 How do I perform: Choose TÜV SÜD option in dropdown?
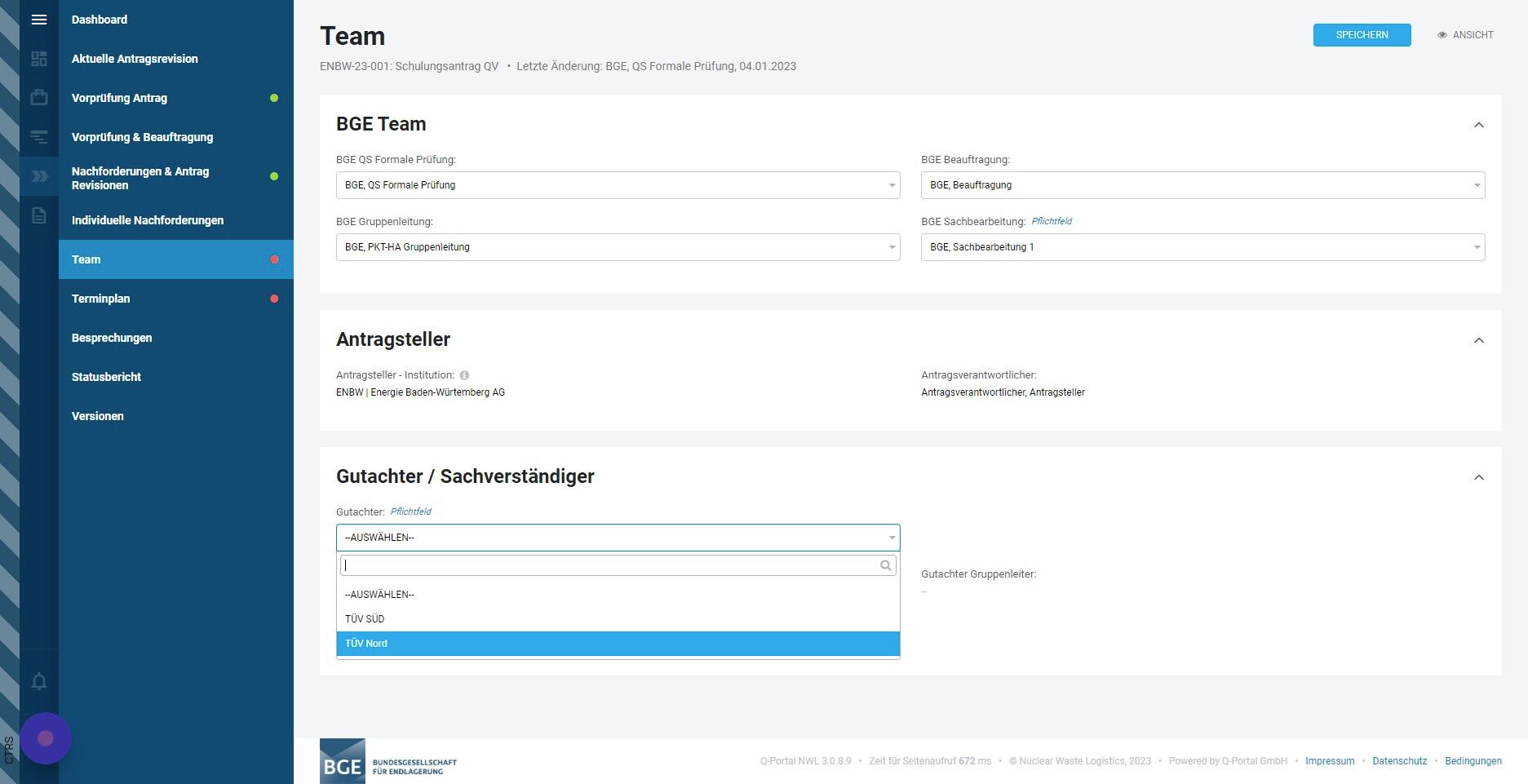point(618,619)
